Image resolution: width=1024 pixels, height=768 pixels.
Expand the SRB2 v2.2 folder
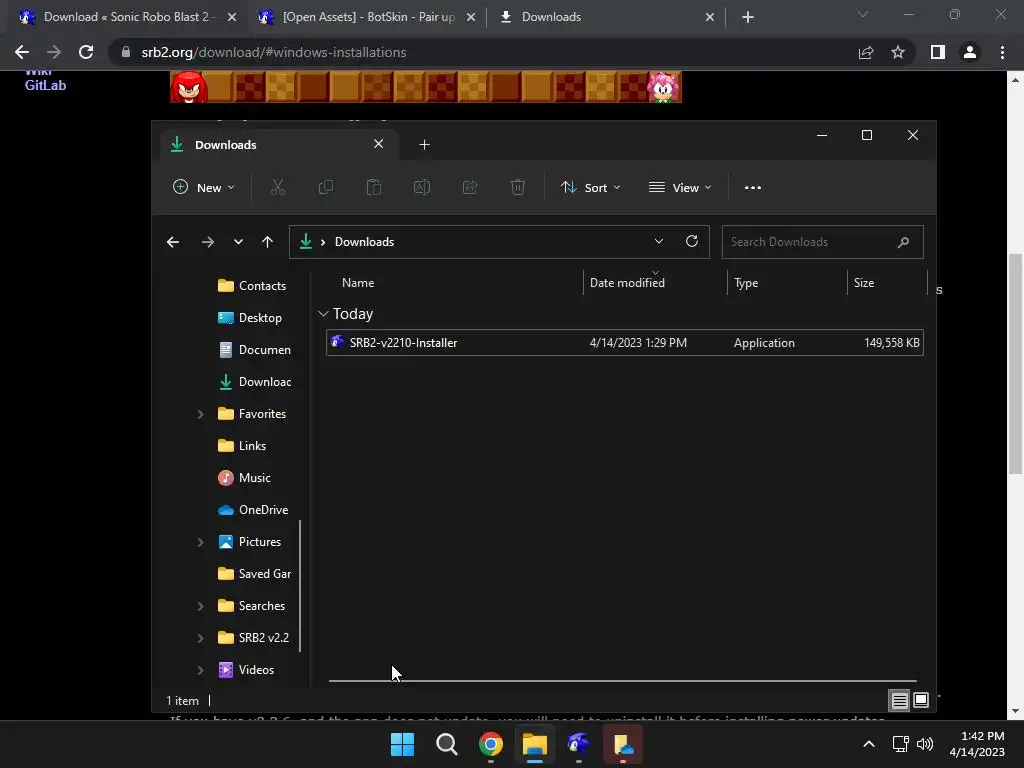[x=200, y=638]
